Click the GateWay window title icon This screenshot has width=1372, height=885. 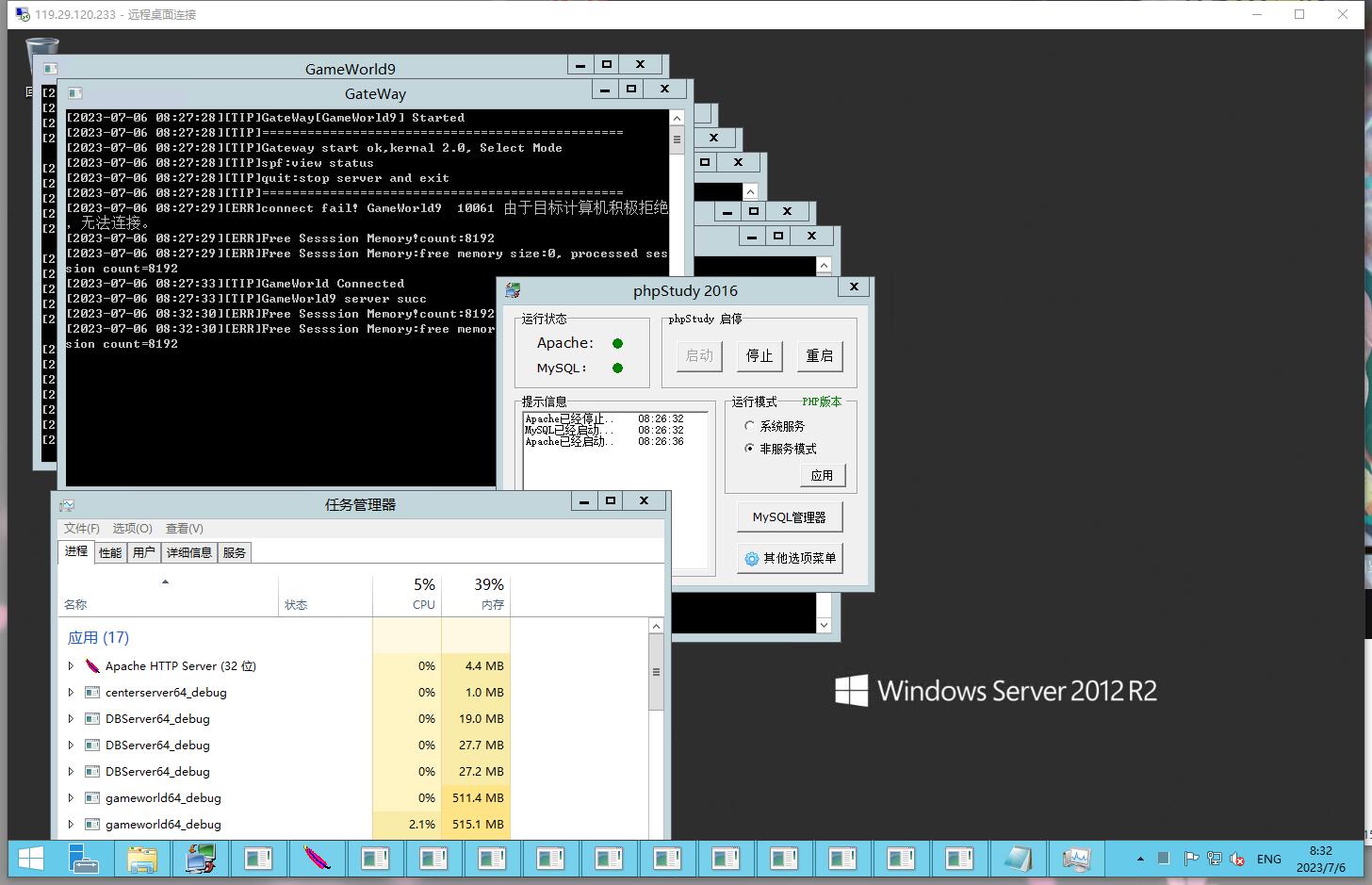tap(74, 93)
